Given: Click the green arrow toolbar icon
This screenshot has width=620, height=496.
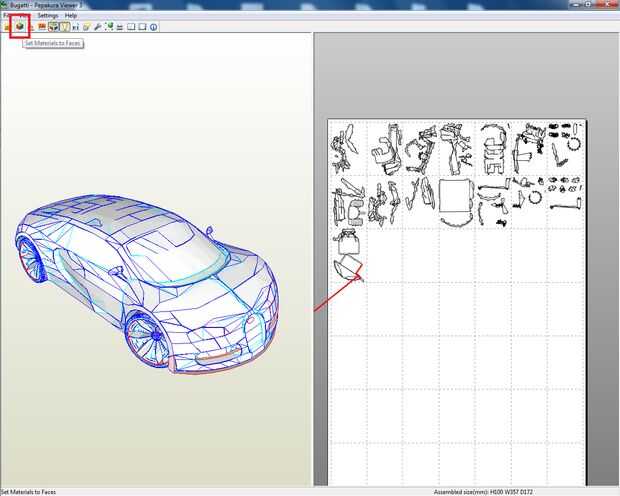Looking at the screenshot, I should pyautogui.click(x=109, y=26).
